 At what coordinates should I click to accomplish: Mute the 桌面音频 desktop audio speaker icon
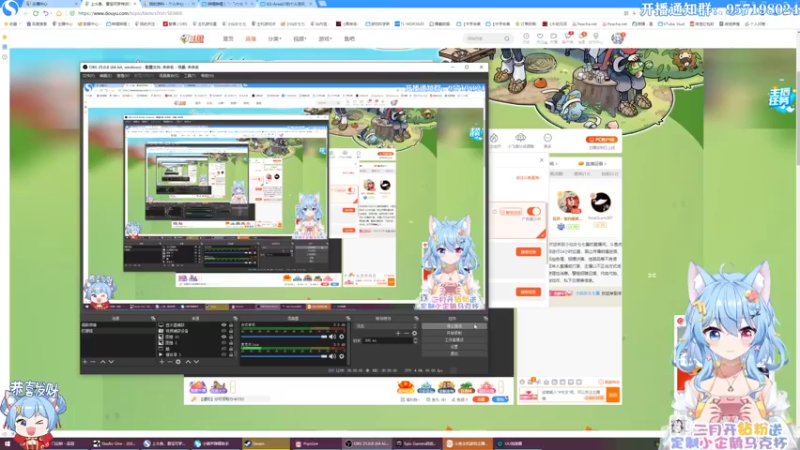[x=333, y=337]
